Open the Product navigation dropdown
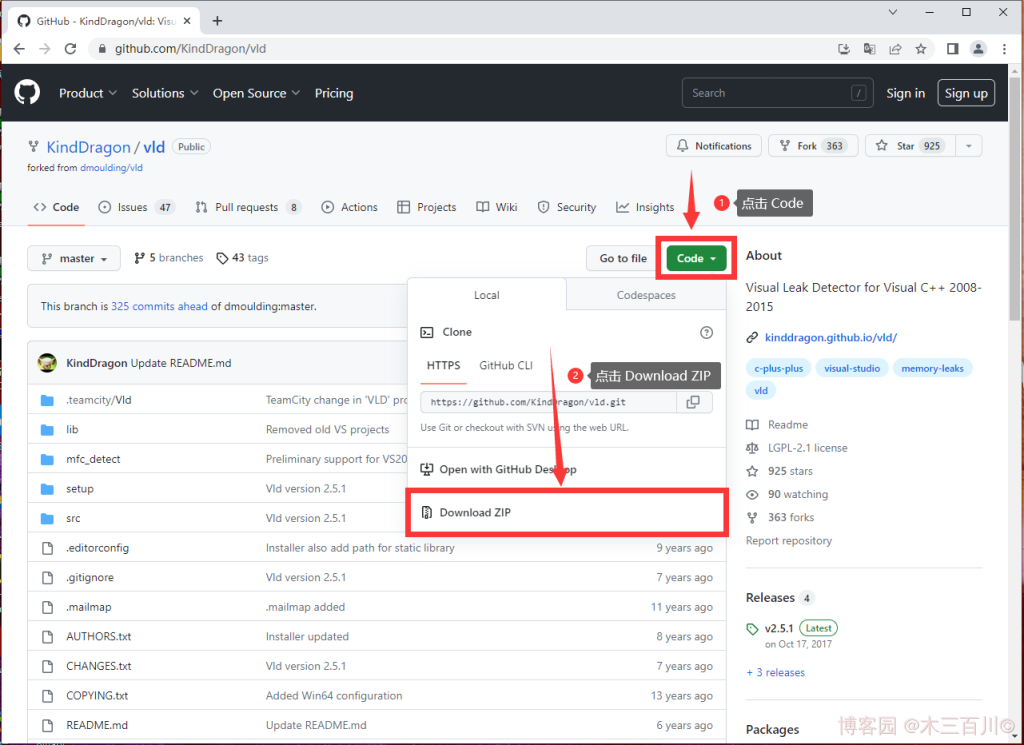The image size is (1024, 745). click(x=88, y=93)
